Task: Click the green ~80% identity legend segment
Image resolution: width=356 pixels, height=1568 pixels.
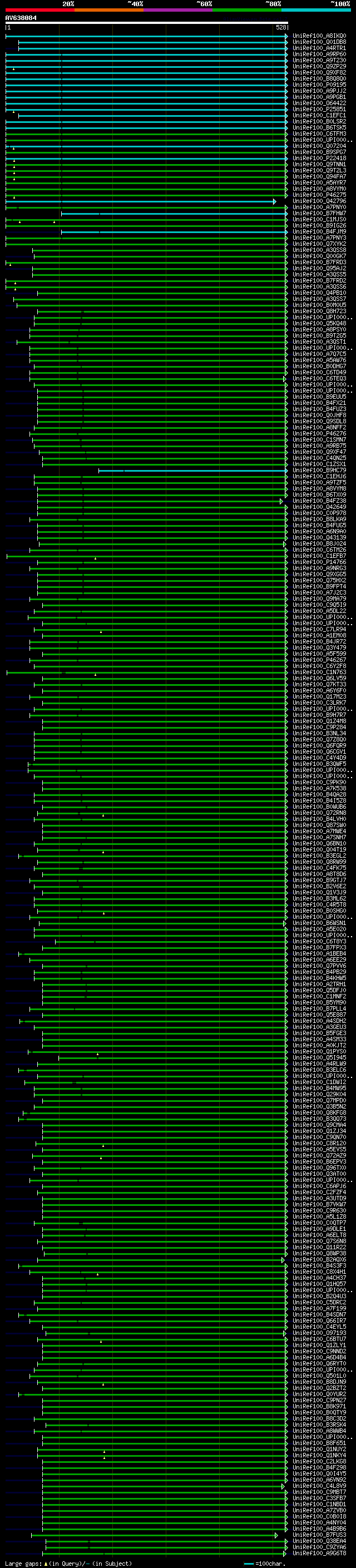Action: click(x=247, y=10)
